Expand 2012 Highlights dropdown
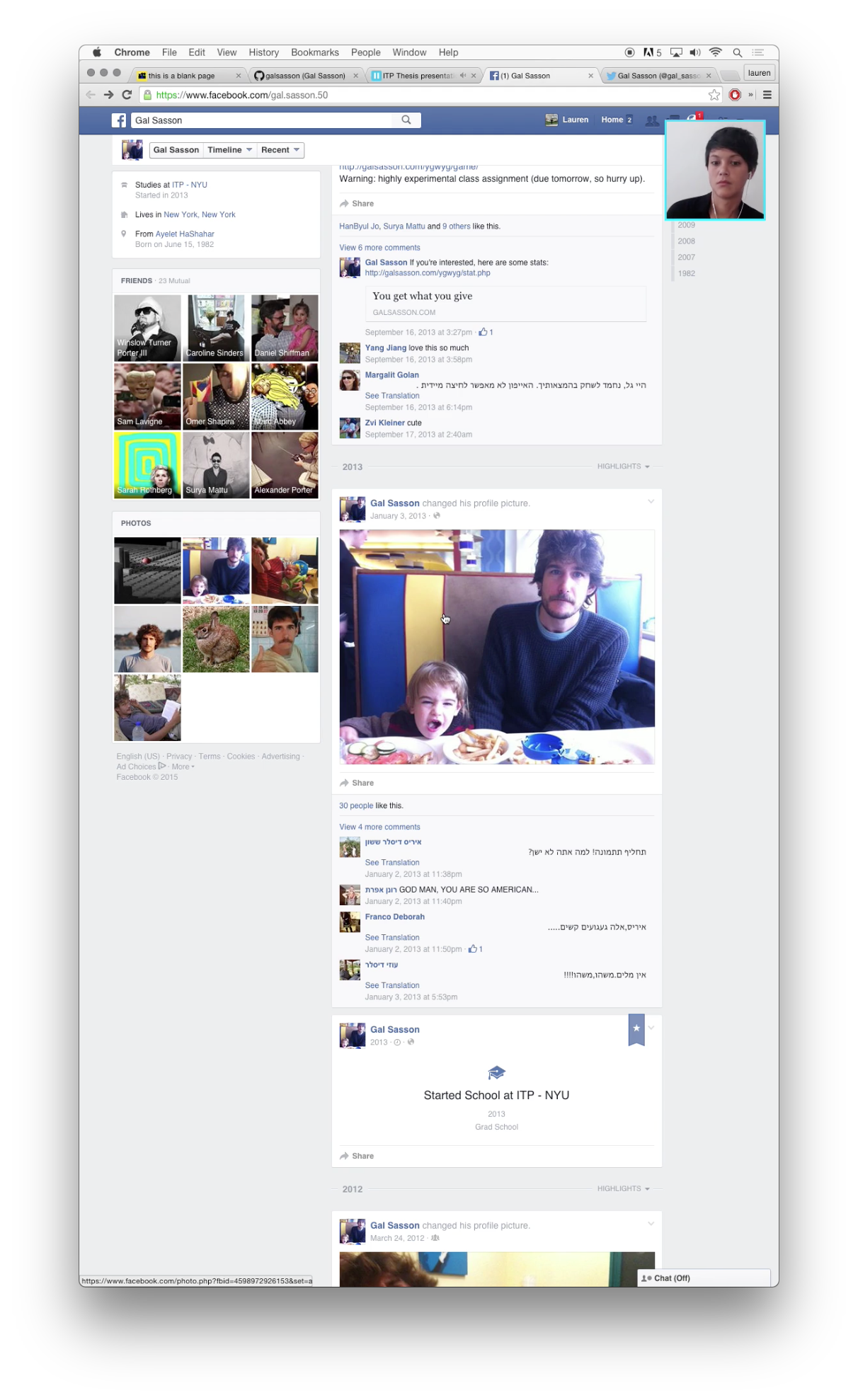The image size is (858, 1400). (623, 1188)
